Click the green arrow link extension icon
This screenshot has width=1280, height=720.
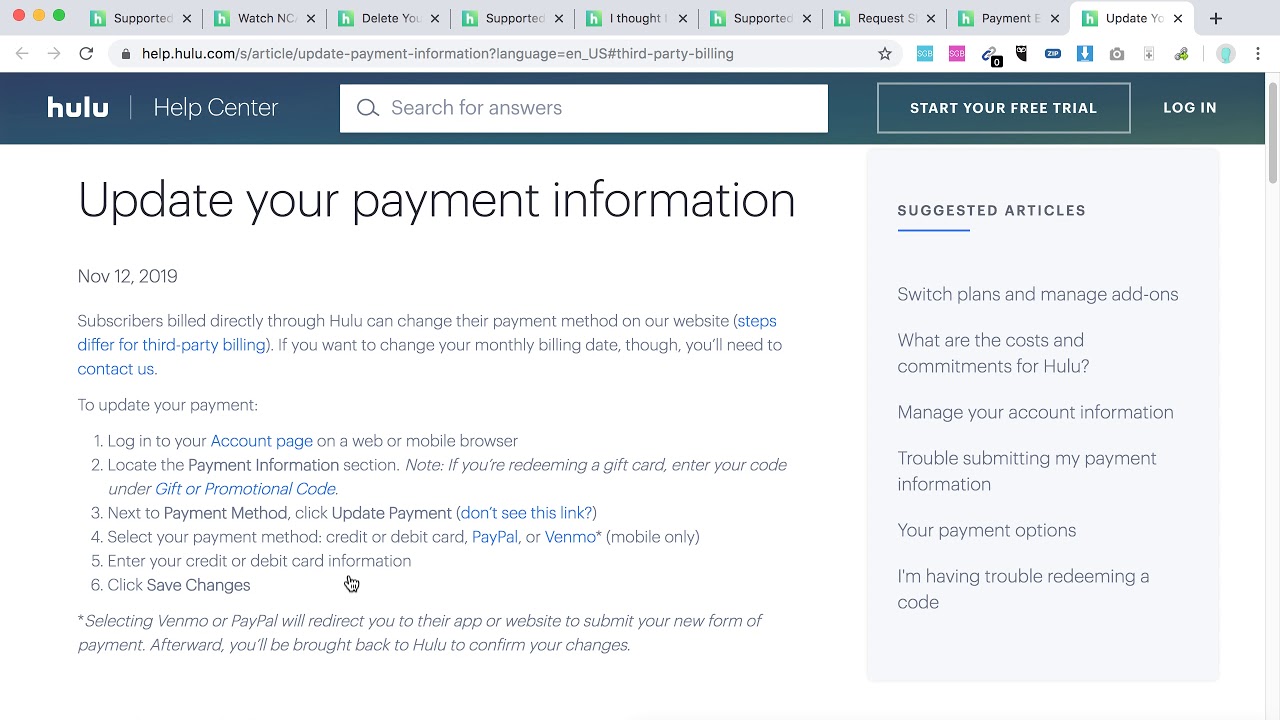tap(1181, 54)
